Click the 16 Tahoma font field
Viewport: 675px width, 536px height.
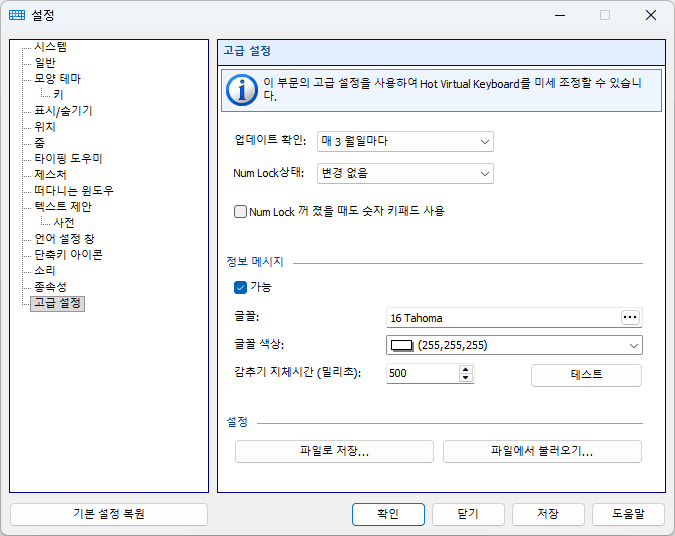pyautogui.click(x=504, y=318)
